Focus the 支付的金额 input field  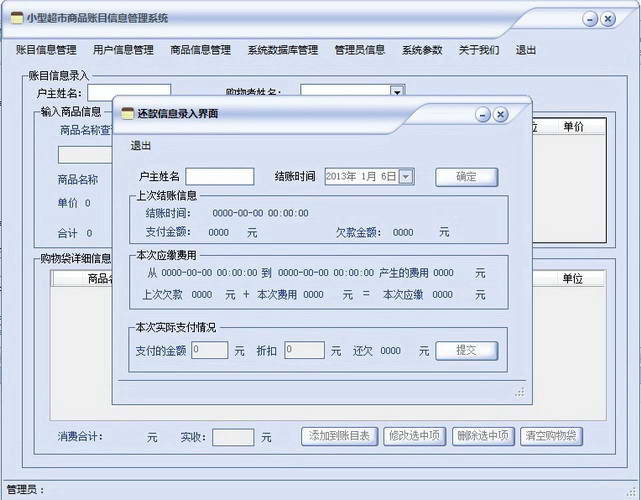[210, 350]
